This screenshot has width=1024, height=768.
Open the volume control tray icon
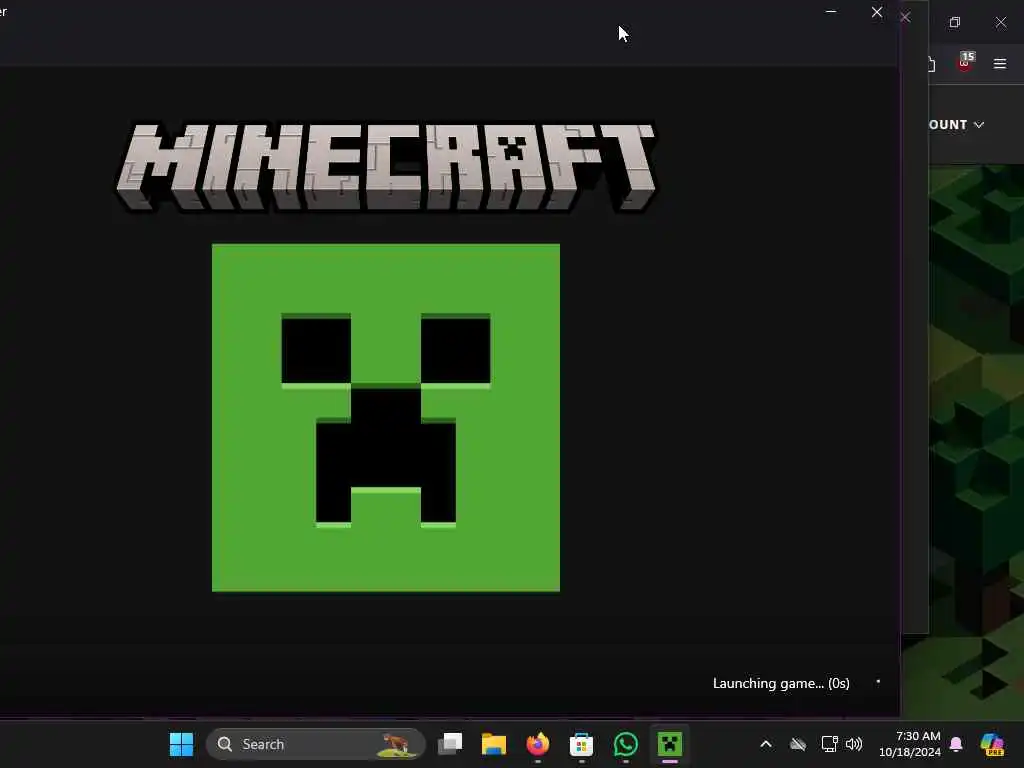click(x=854, y=744)
